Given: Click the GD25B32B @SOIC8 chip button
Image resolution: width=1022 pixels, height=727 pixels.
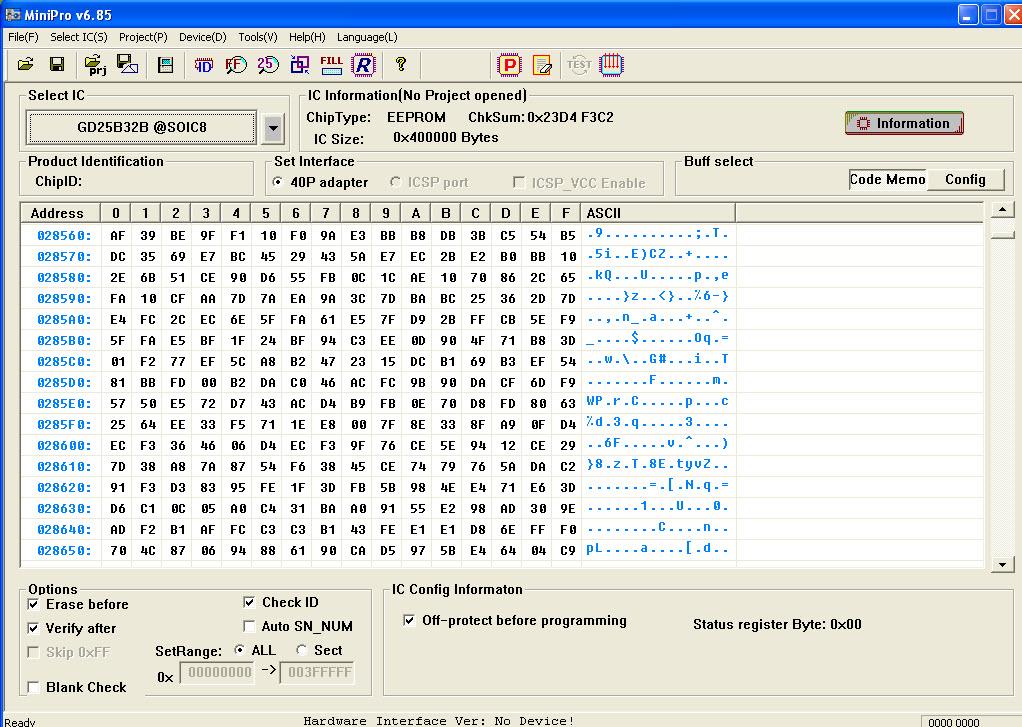Looking at the screenshot, I should click(x=141, y=127).
